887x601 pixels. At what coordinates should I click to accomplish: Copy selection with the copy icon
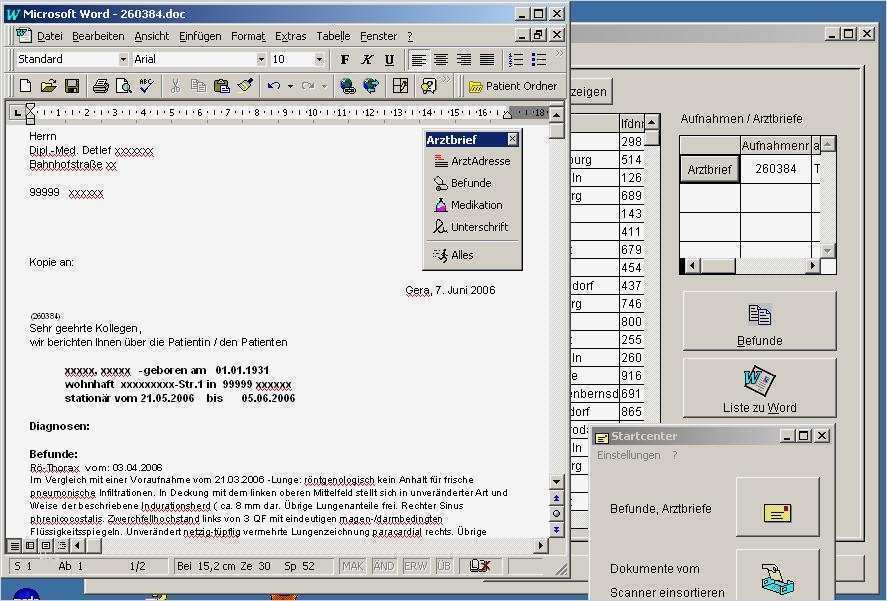tap(198, 86)
